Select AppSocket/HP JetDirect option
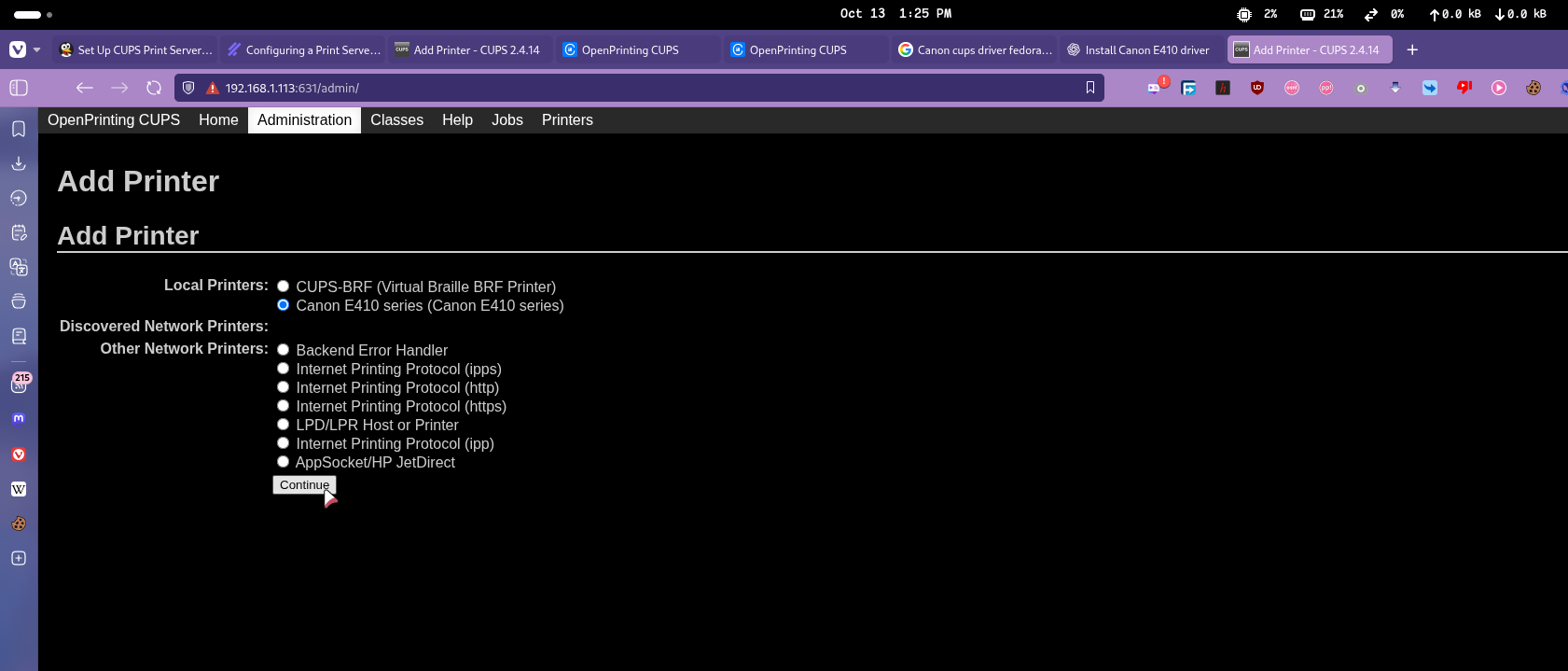Viewport: 1568px width, 671px height. (x=283, y=462)
